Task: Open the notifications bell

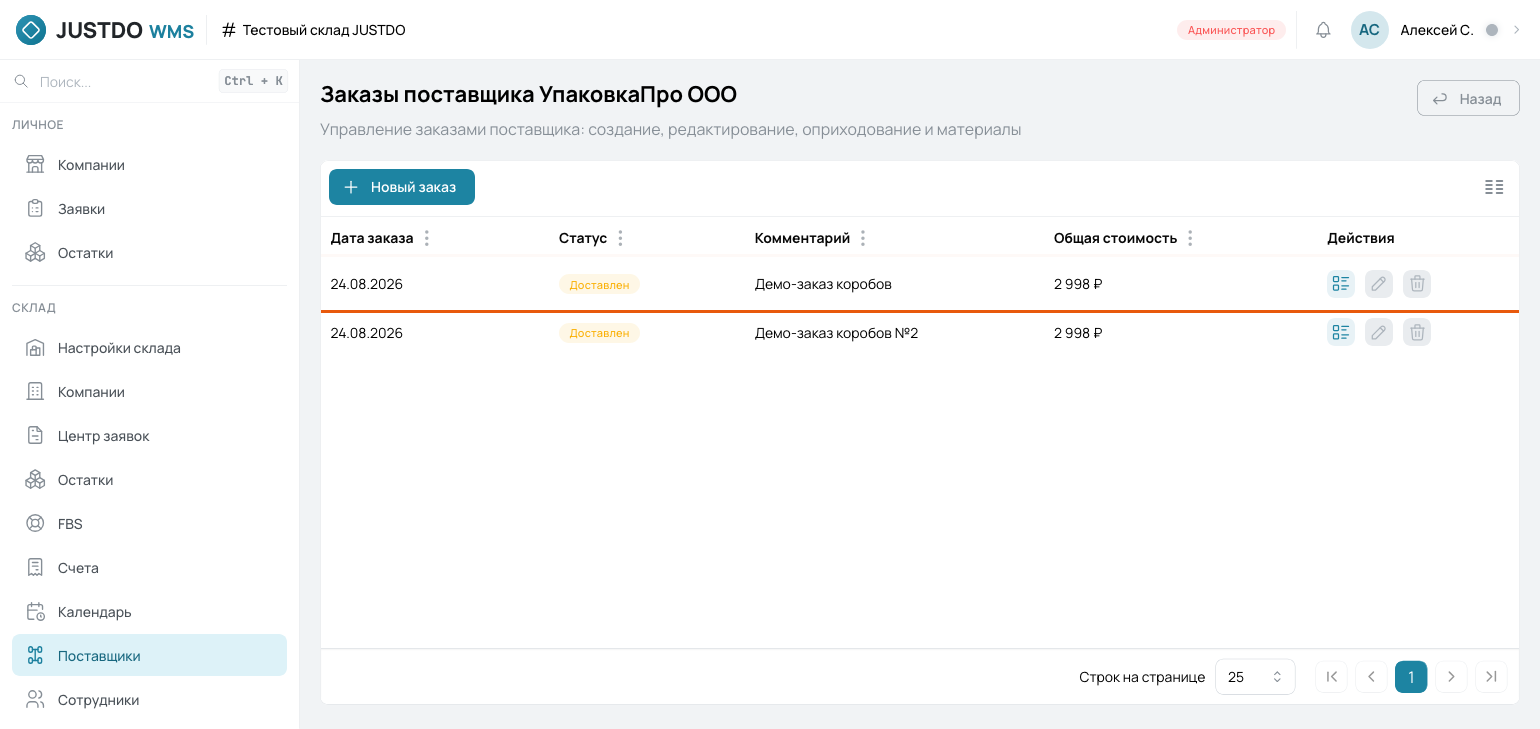Action: point(1323,30)
